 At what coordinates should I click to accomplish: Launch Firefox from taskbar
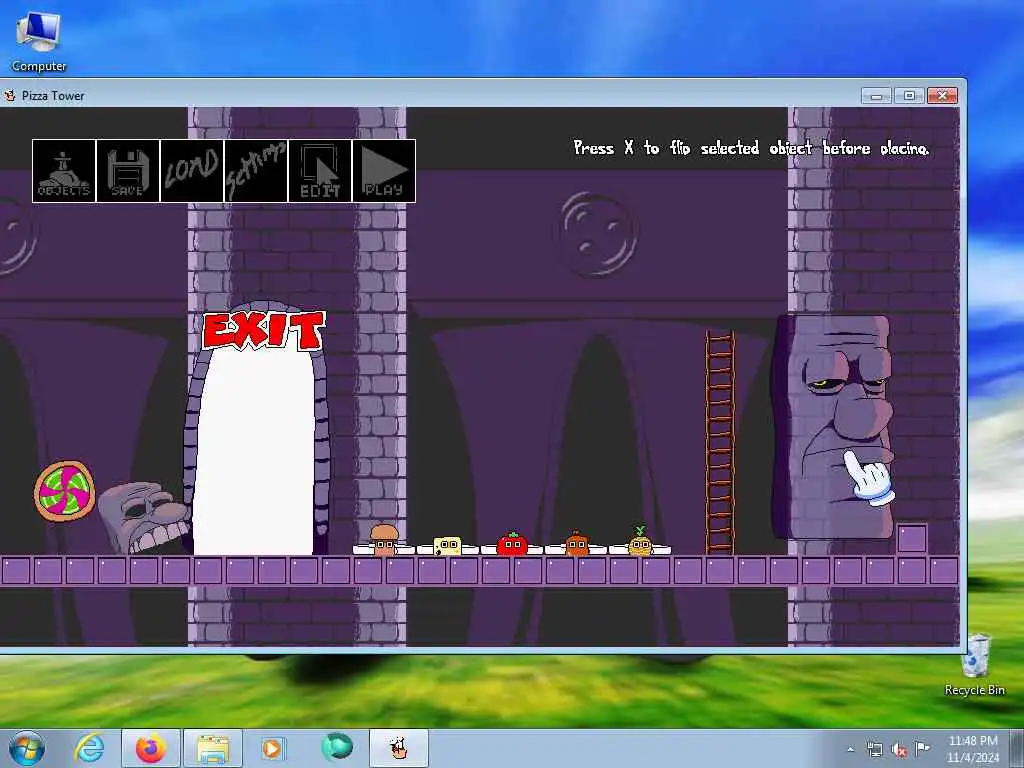coord(151,748)
